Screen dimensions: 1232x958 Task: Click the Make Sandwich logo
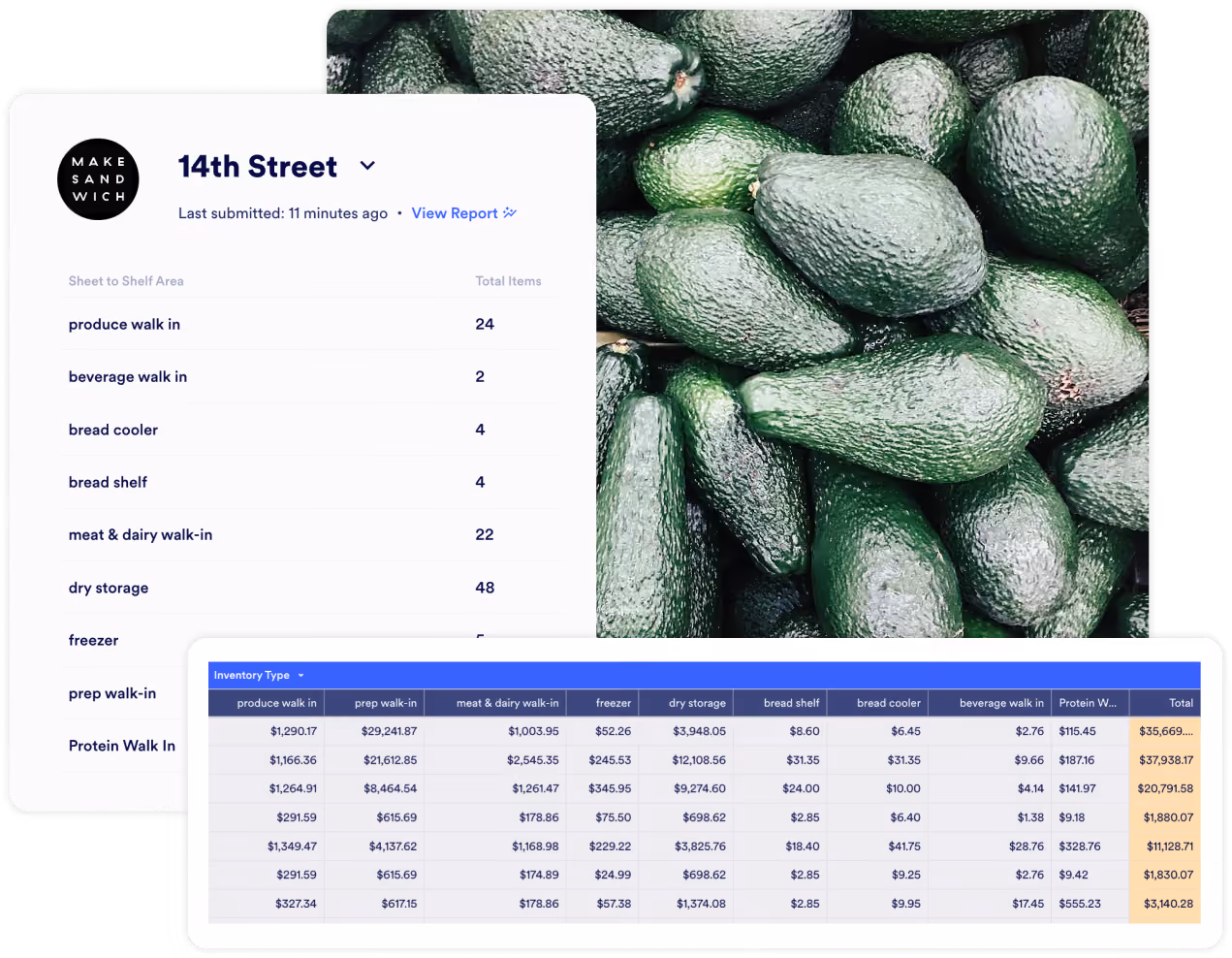point(98,179)
